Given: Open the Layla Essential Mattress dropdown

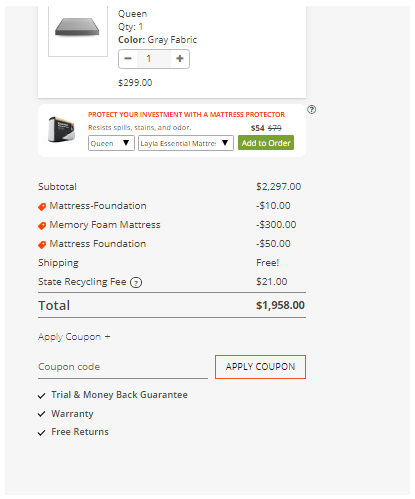Looking at the screenshot, I should (x=186, y=143).
